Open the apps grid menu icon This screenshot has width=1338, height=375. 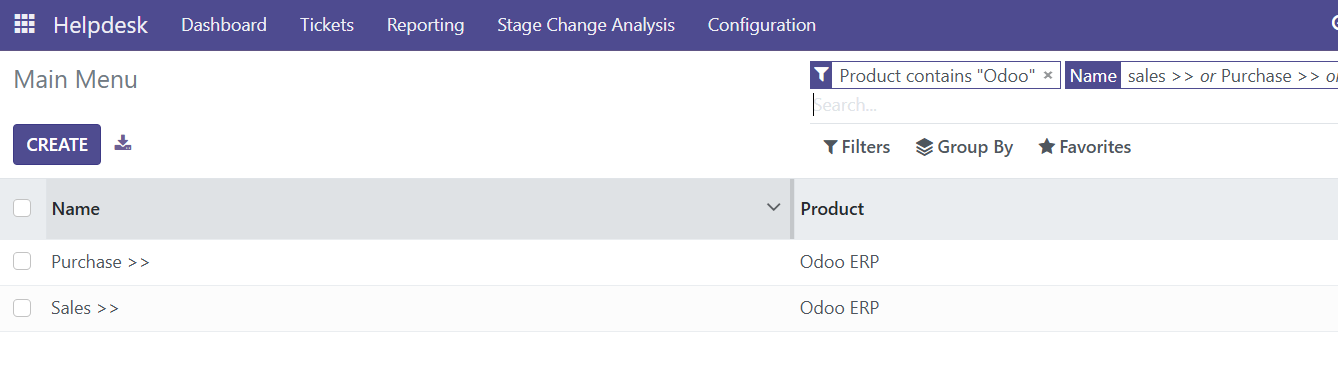point(24,24)
